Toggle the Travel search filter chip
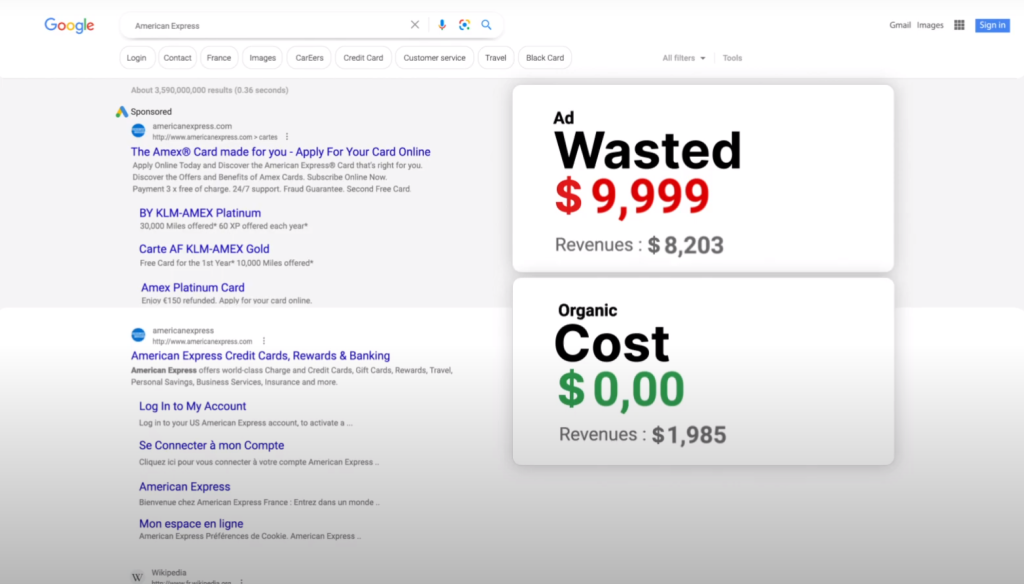The image size is (1024, 584). click(x=495, y=57)
